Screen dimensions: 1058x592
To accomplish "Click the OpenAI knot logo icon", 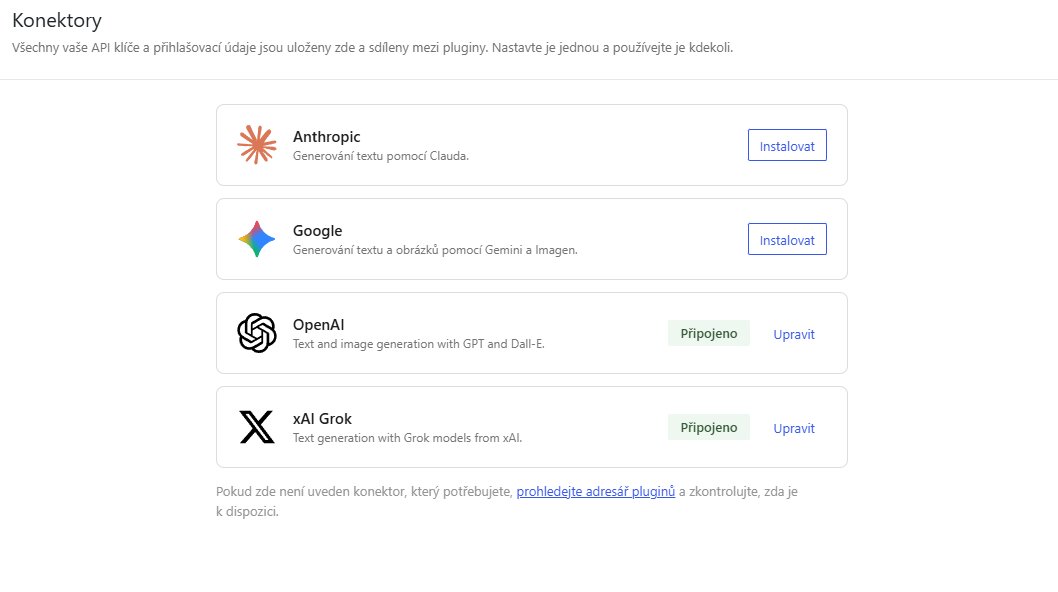I will (x=257, y=333).
